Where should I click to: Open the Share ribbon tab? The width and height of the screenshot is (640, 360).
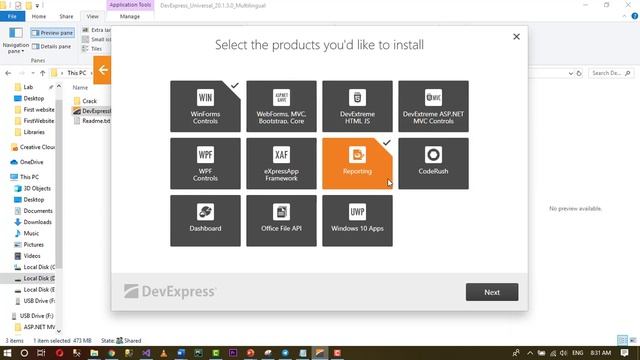tap(66, 16)
